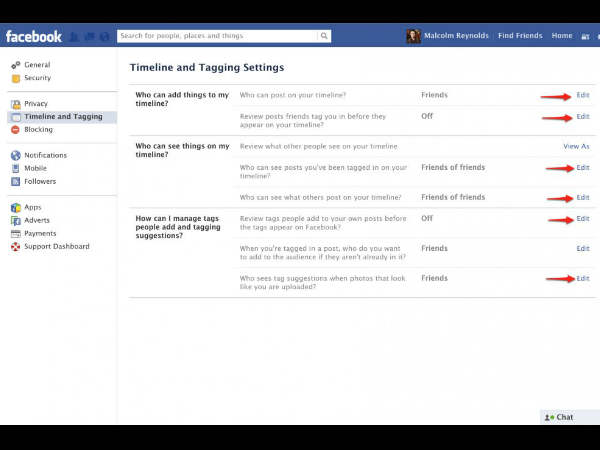Click 'Who can see what others post on your timeline?'
The height and width of the screenshot is (450, 600).
click(x=320, y=197)
